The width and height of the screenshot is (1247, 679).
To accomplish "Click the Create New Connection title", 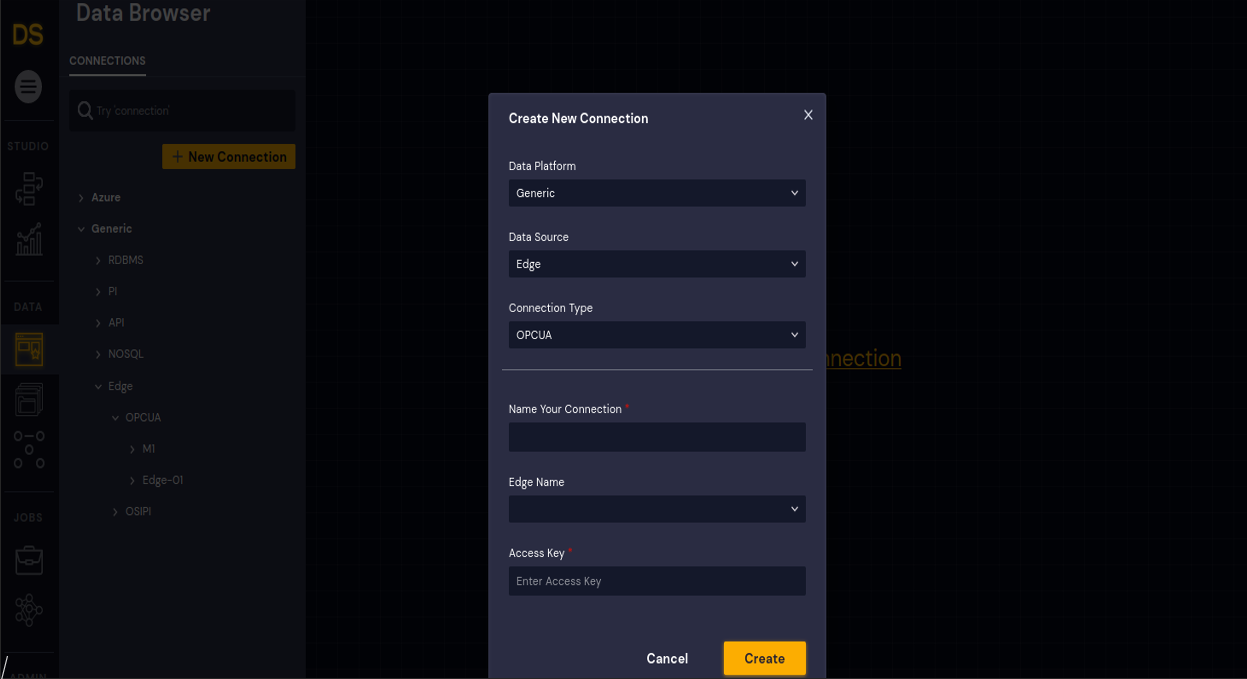I will [x=578, y=118].
